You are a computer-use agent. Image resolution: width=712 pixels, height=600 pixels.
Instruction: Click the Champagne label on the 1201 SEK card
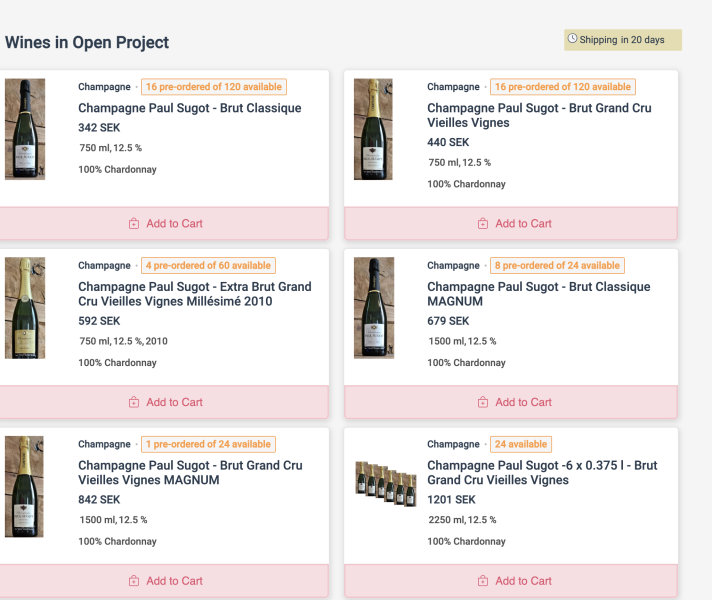(453, 444)
